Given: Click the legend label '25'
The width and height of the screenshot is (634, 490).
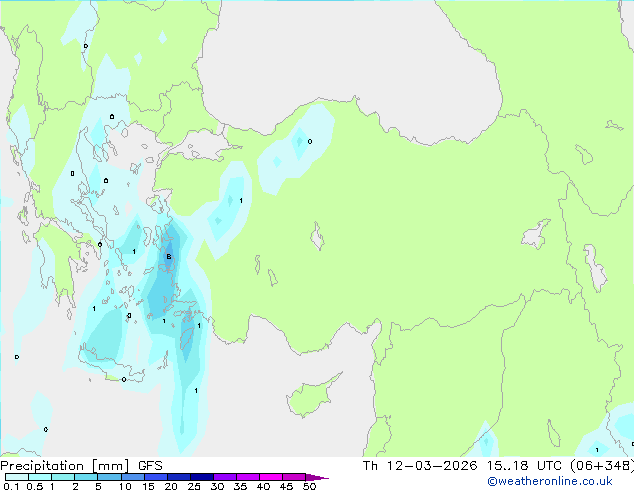Looking at the screenshot, I should (x=194, y=486).
